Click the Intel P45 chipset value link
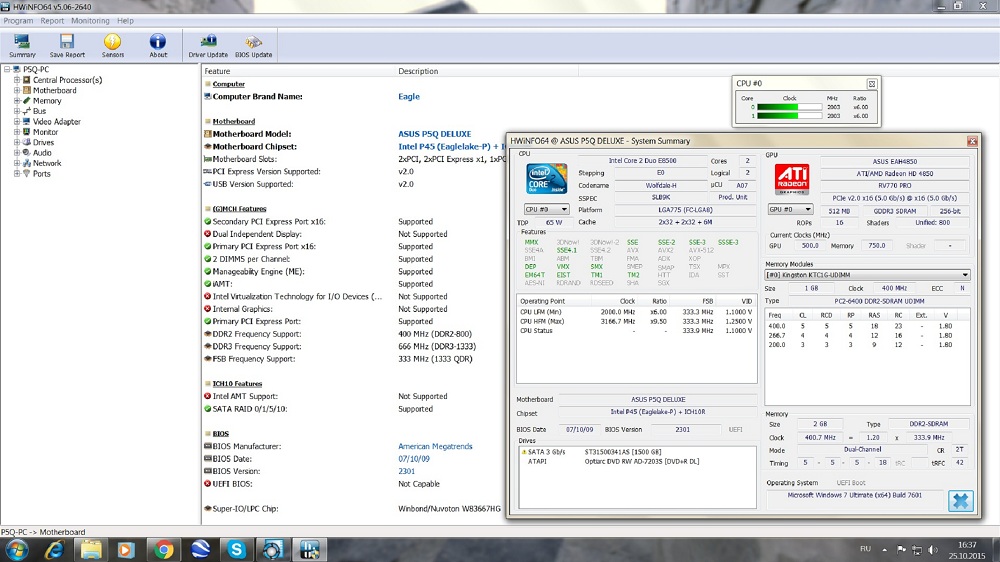1000x562 pixels. click(452, 147)
